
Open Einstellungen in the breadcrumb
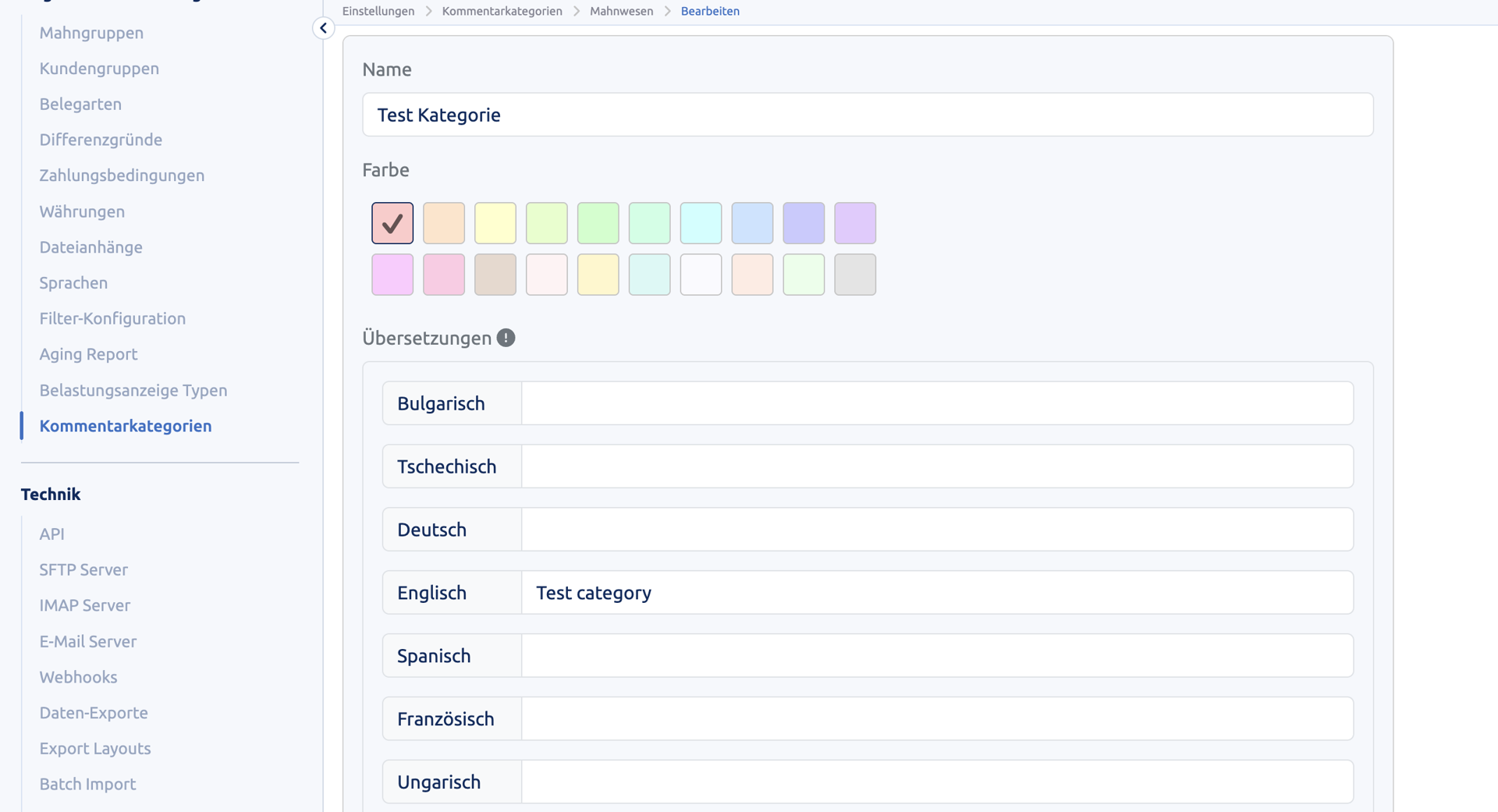point(378,11)
